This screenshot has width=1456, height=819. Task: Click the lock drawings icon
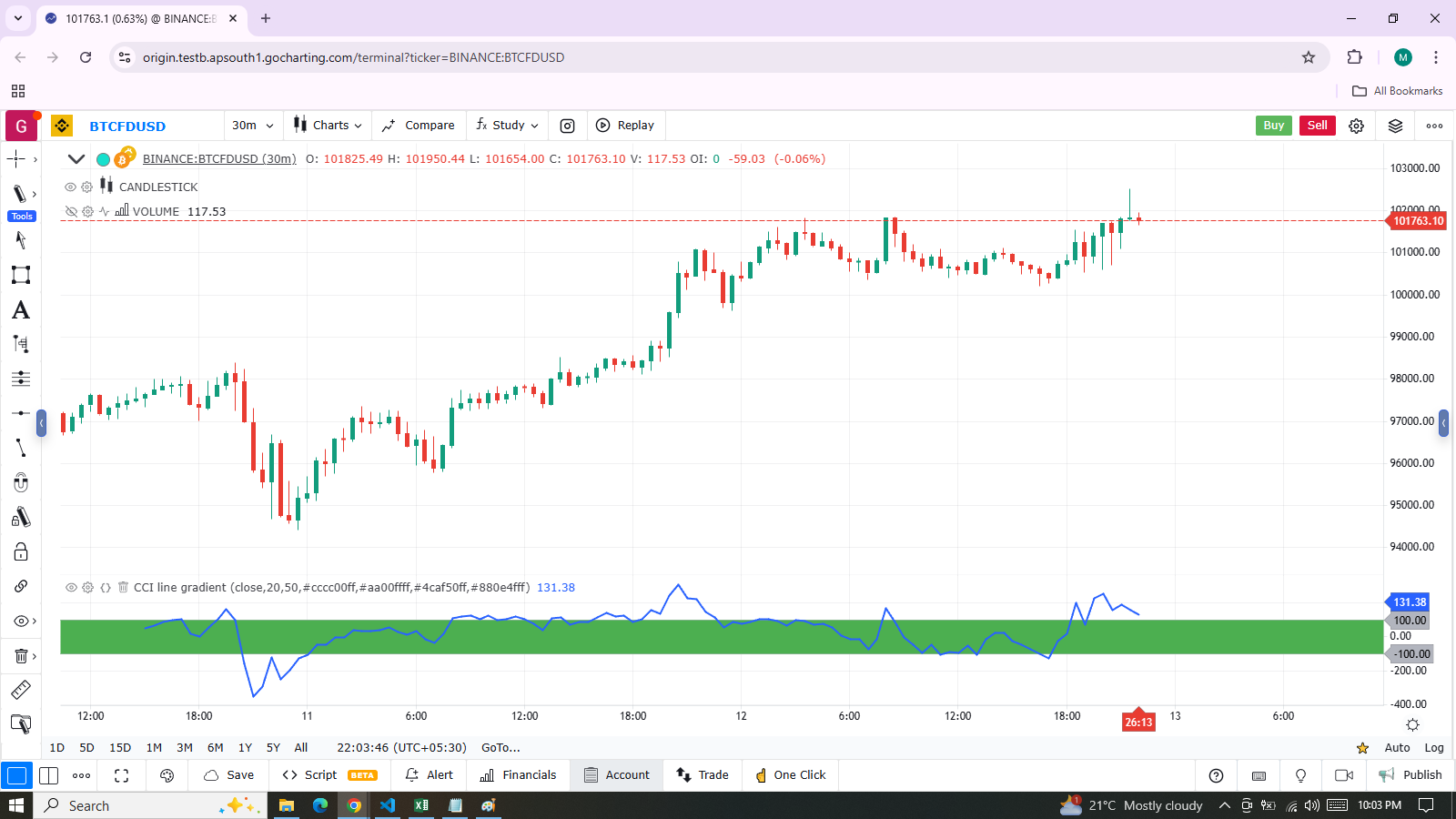pyautogui.click(x=20, y=552)
